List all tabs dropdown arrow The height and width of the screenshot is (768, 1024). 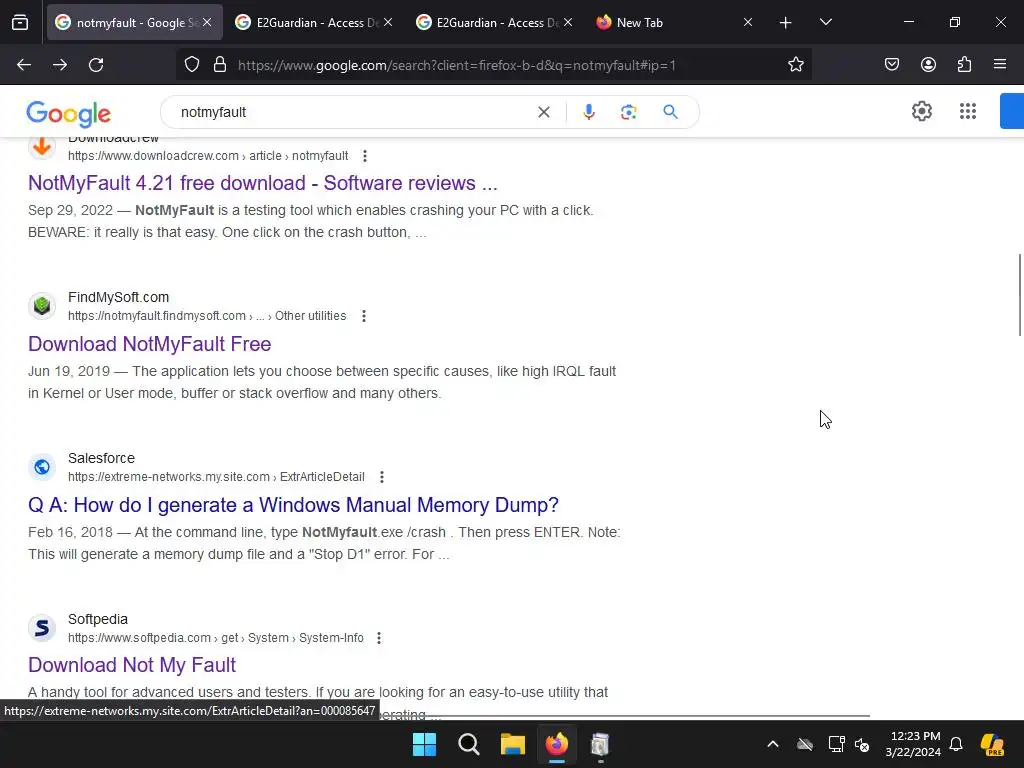(x=825, y=22)
